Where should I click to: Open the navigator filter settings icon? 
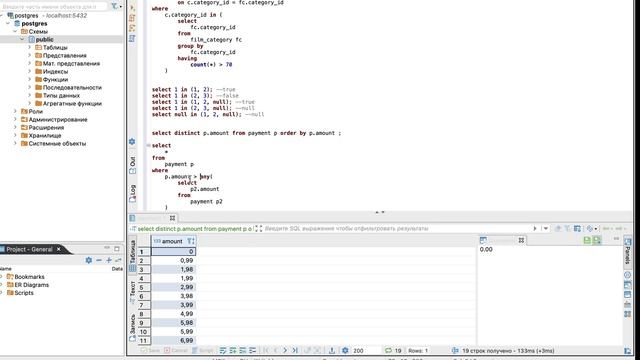coord(116,7)
